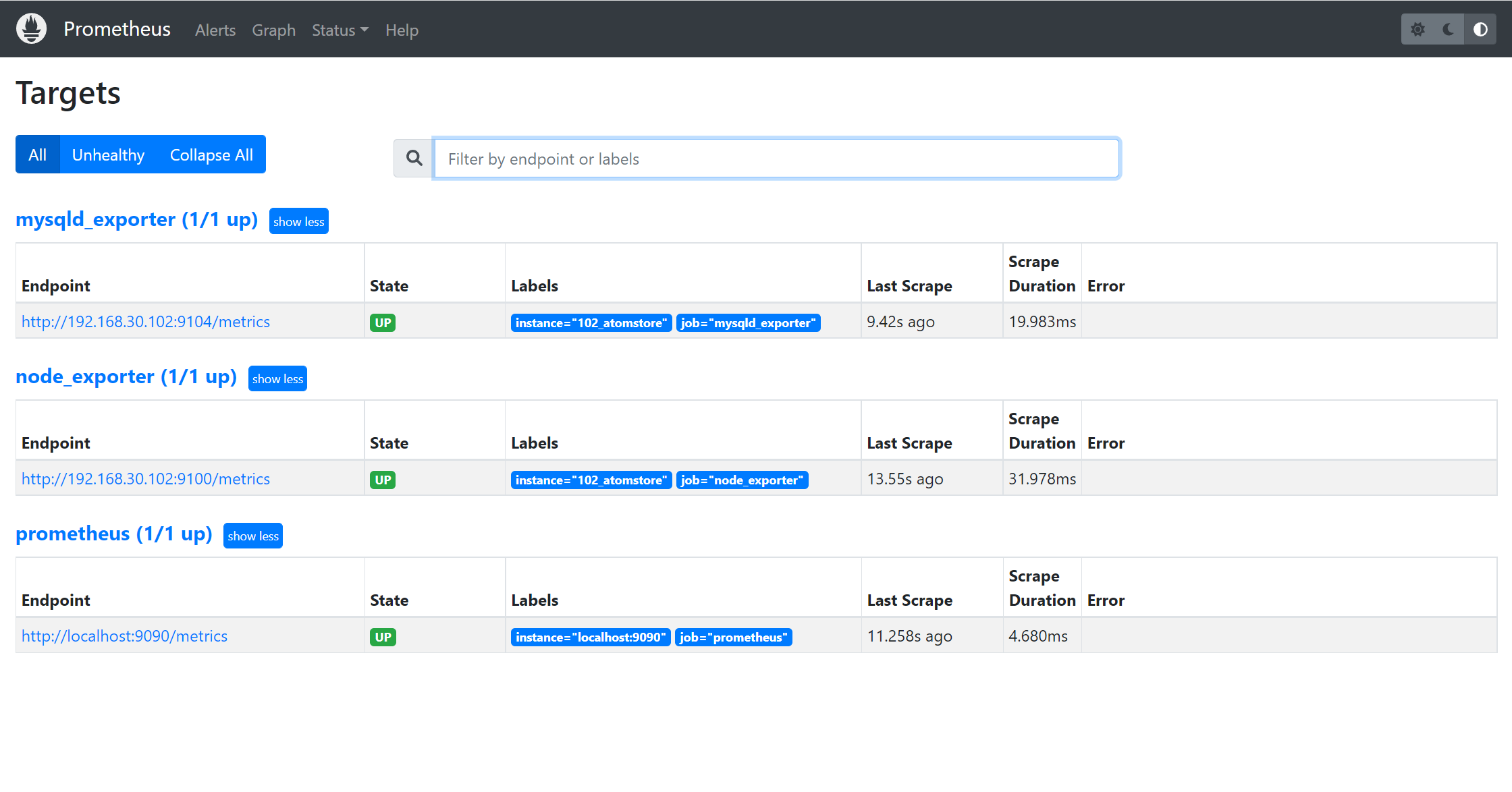Navigate to Alerts menu item
Image resolution: width=1512 pixels, height=792 pixels.
[x=214, y=29]
